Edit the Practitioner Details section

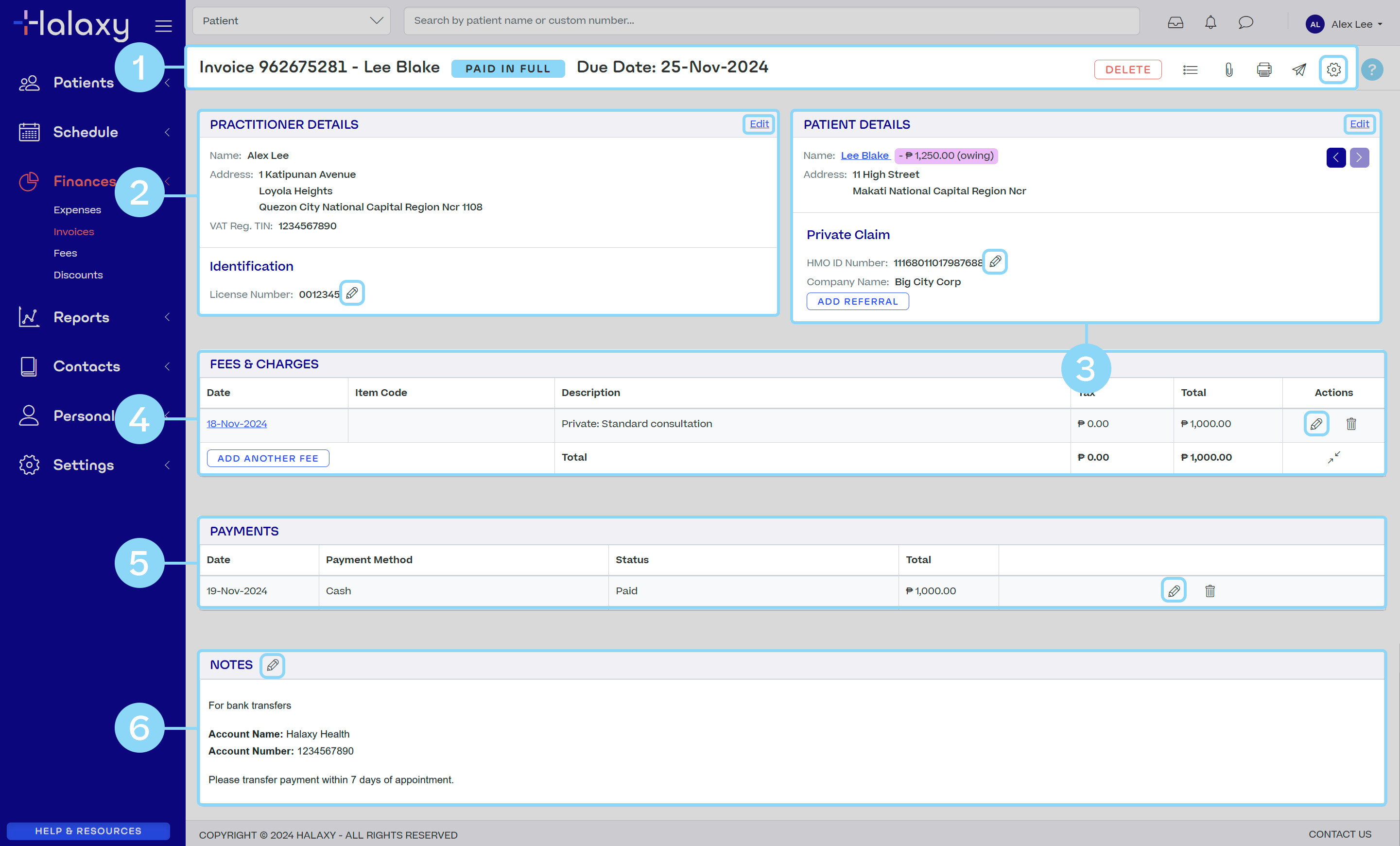tap(759, 124)
